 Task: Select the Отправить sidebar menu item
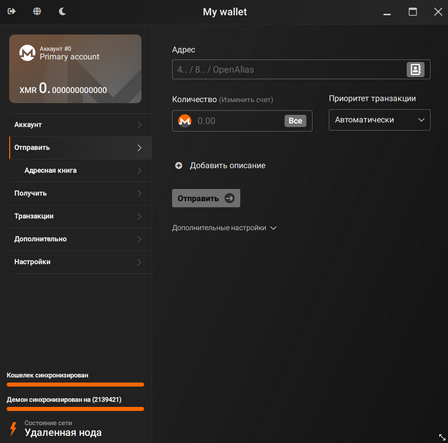(x=80, y=148)
